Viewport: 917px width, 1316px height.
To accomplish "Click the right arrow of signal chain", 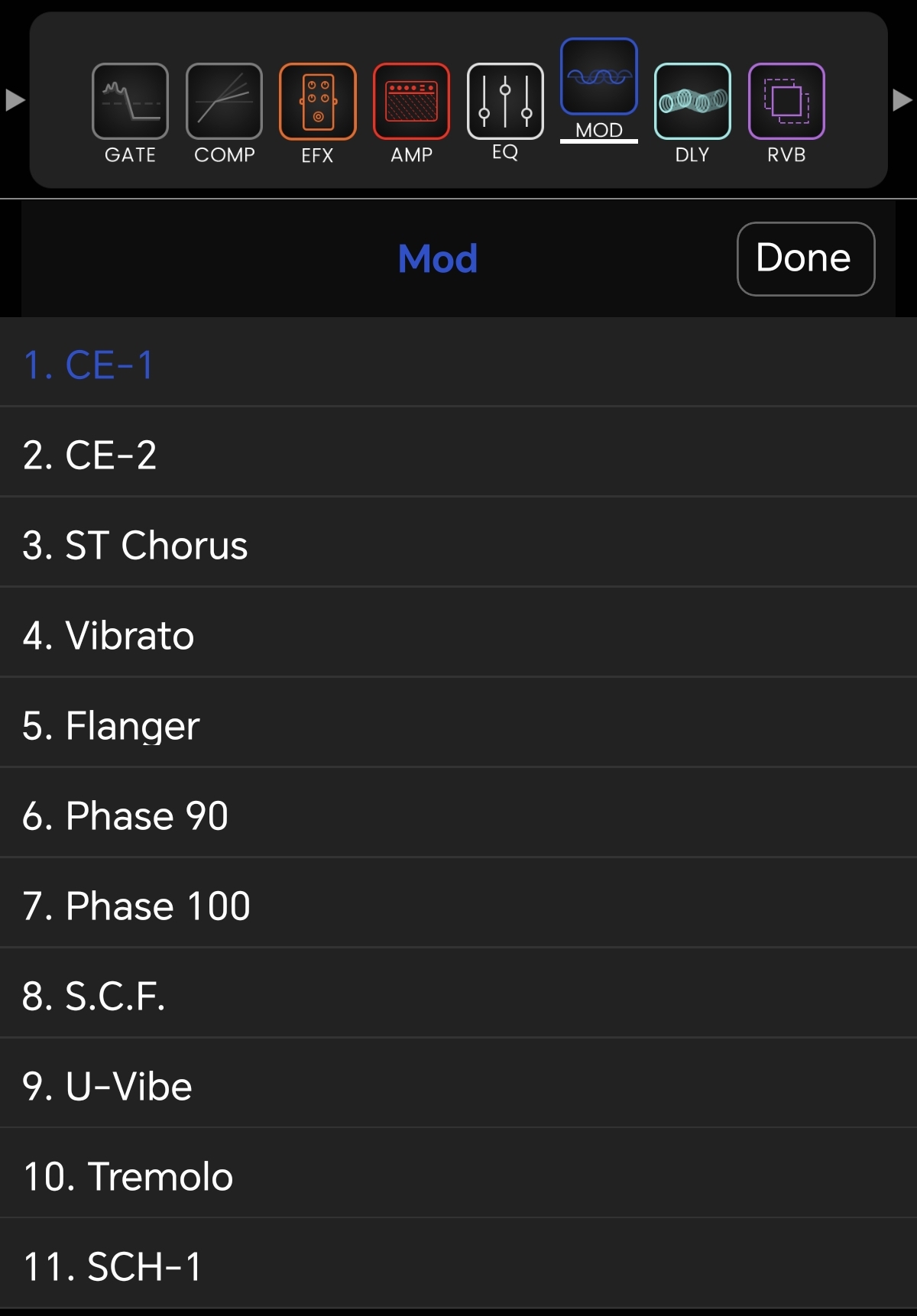I will (x=902, y=100).
